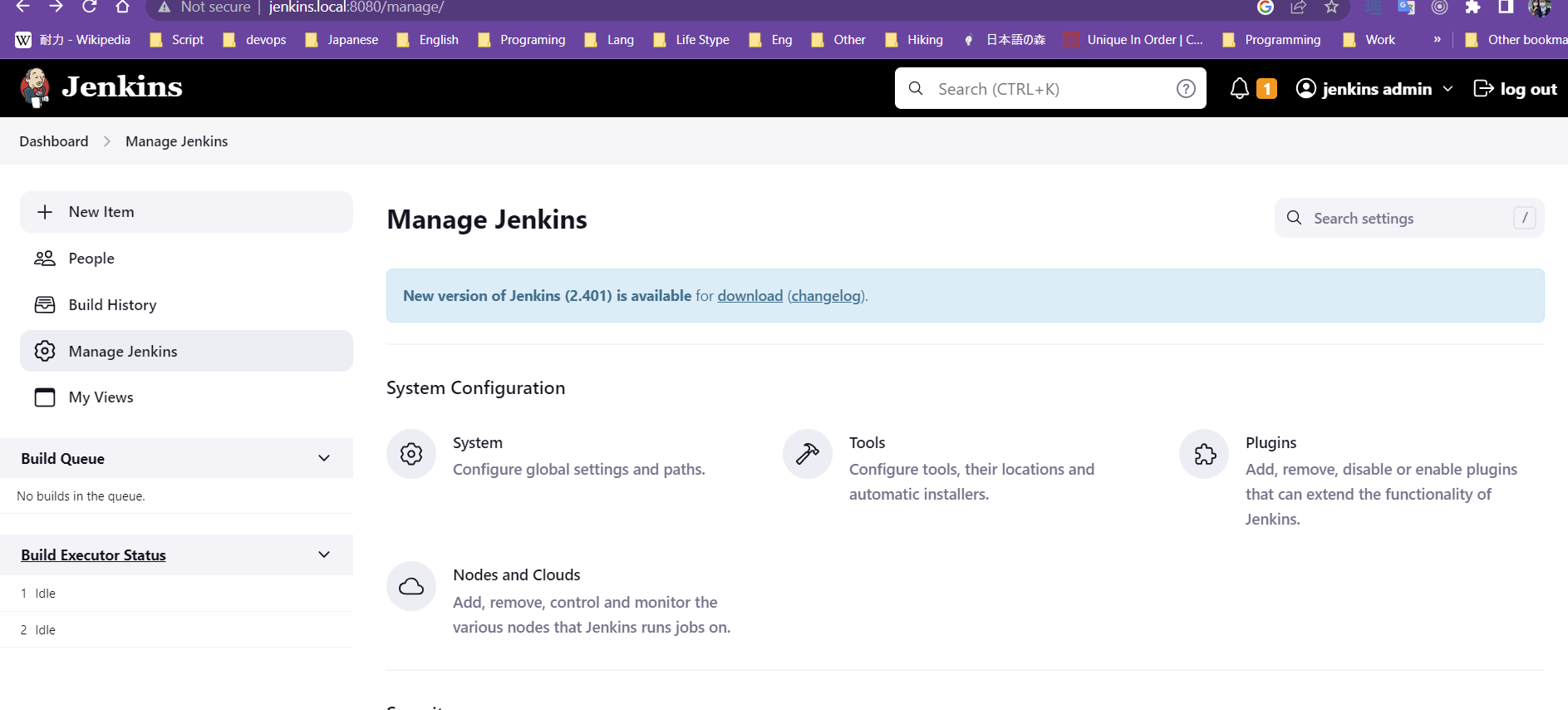Collapse the Build Executor Status chevron

[x=324, y=555]
